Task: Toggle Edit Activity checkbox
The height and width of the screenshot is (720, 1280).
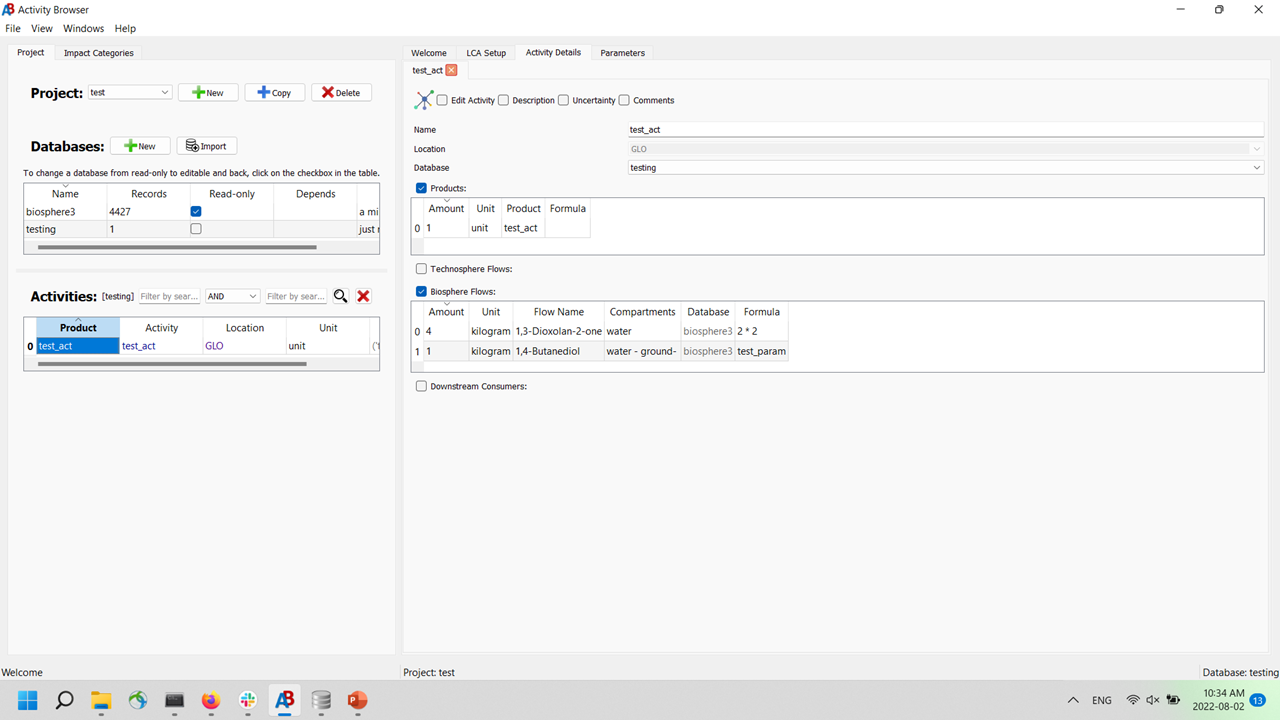Action: click(x=442, y=100)
